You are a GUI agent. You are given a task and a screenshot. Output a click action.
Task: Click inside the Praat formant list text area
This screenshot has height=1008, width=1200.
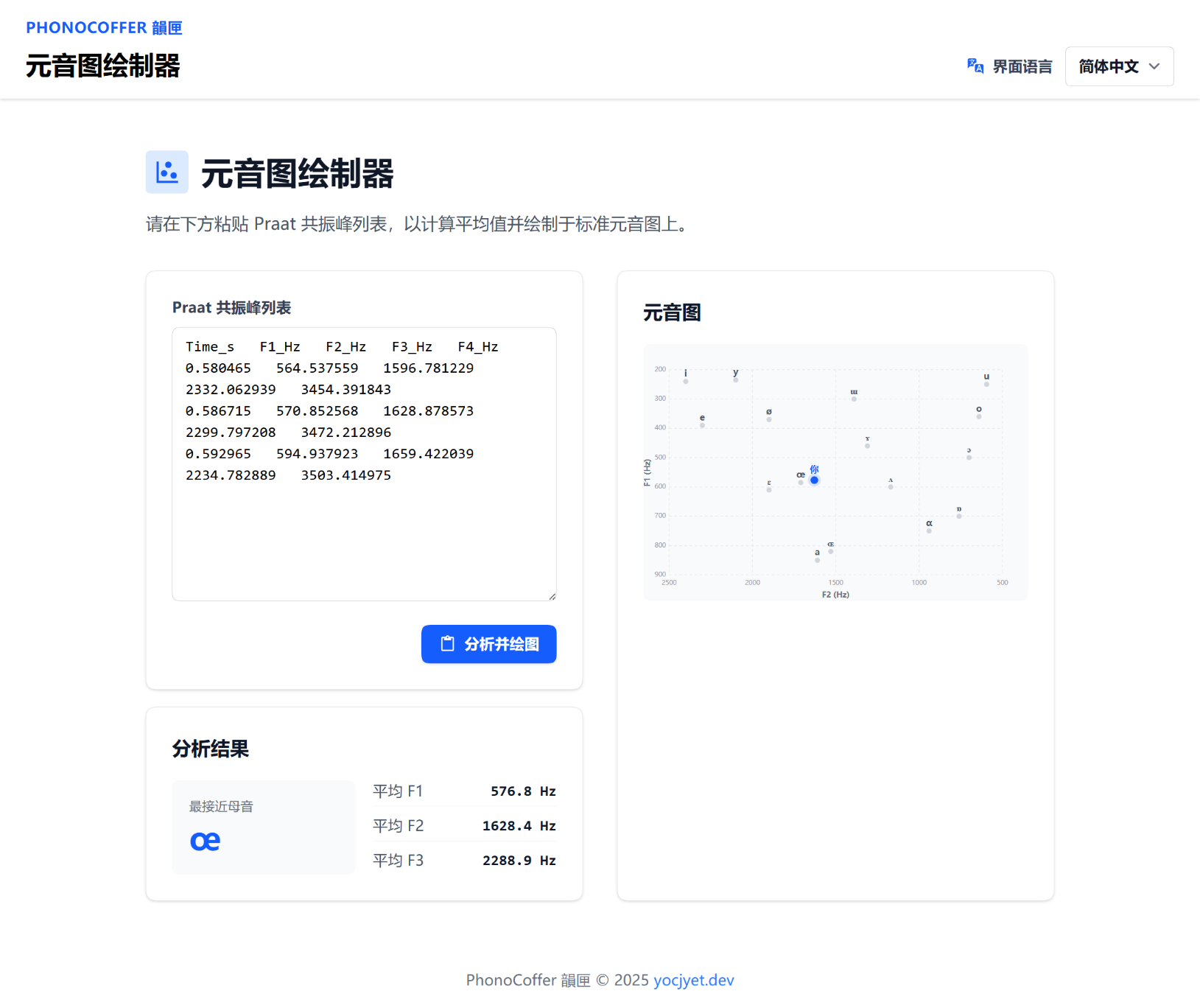click(x=364, y=463)
